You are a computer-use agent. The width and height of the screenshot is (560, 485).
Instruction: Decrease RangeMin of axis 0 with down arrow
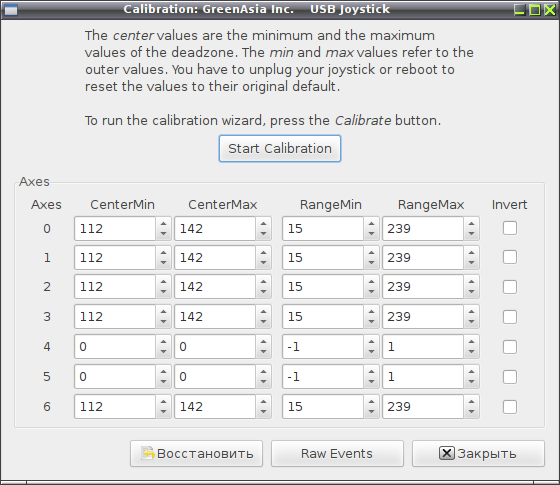(371, 234)
